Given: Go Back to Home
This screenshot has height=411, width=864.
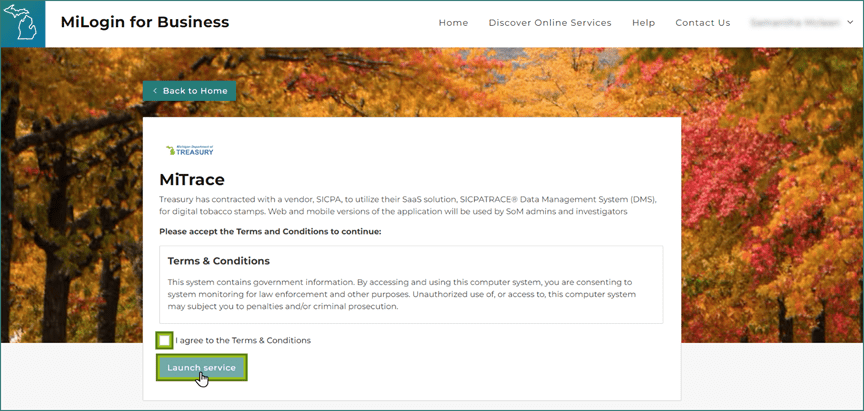Looking at the screenshot, I should point(190,91).
